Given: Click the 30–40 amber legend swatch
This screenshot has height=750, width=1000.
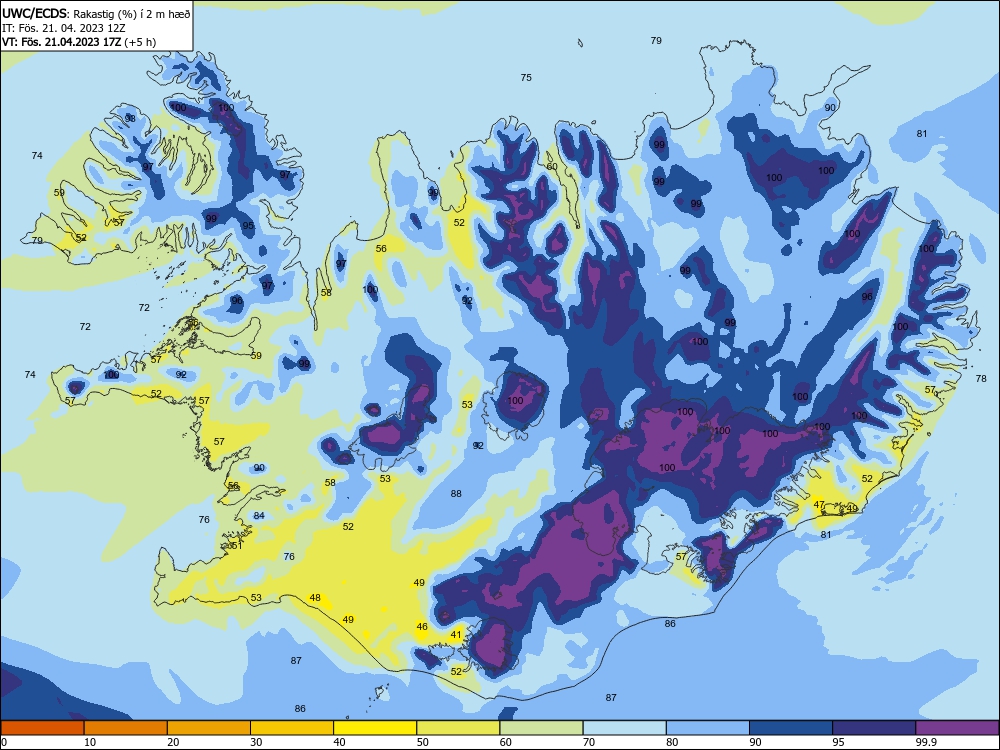Looking at the screenshot, I should (x=292, y=728).
